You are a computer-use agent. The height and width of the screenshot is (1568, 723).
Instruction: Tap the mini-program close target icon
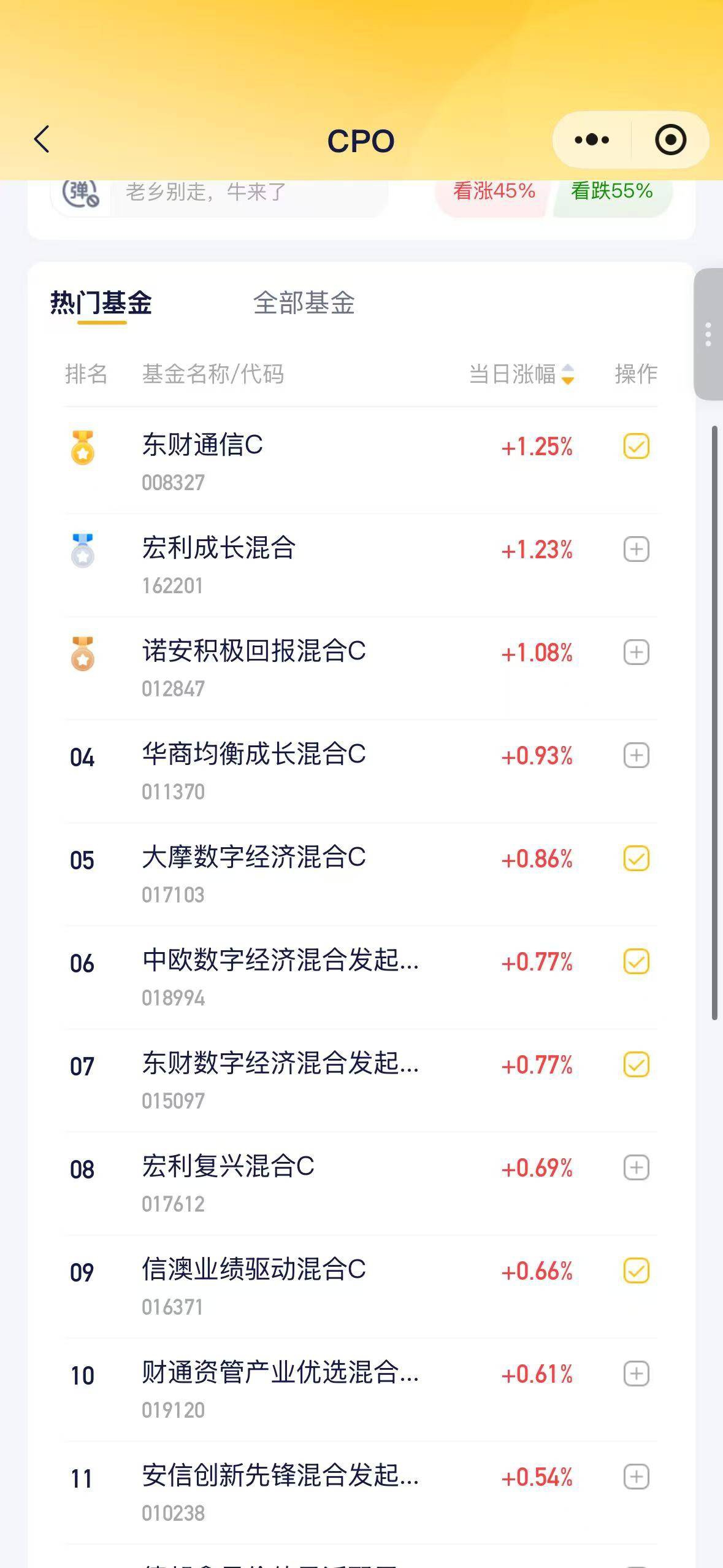tap(670, 140)
